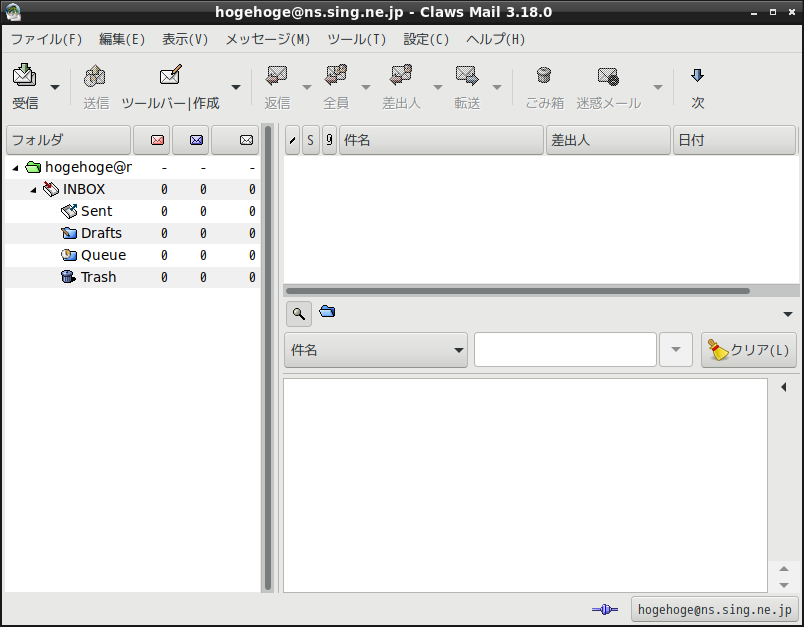804x627 pixels.
Task: Open the 受信 receive dropdown arrow
Action: tap(55, 87)
